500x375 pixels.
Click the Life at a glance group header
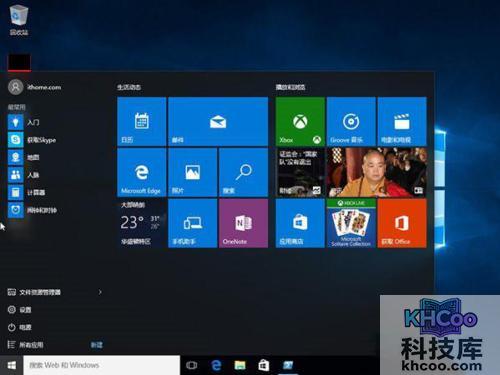(129, 87)
